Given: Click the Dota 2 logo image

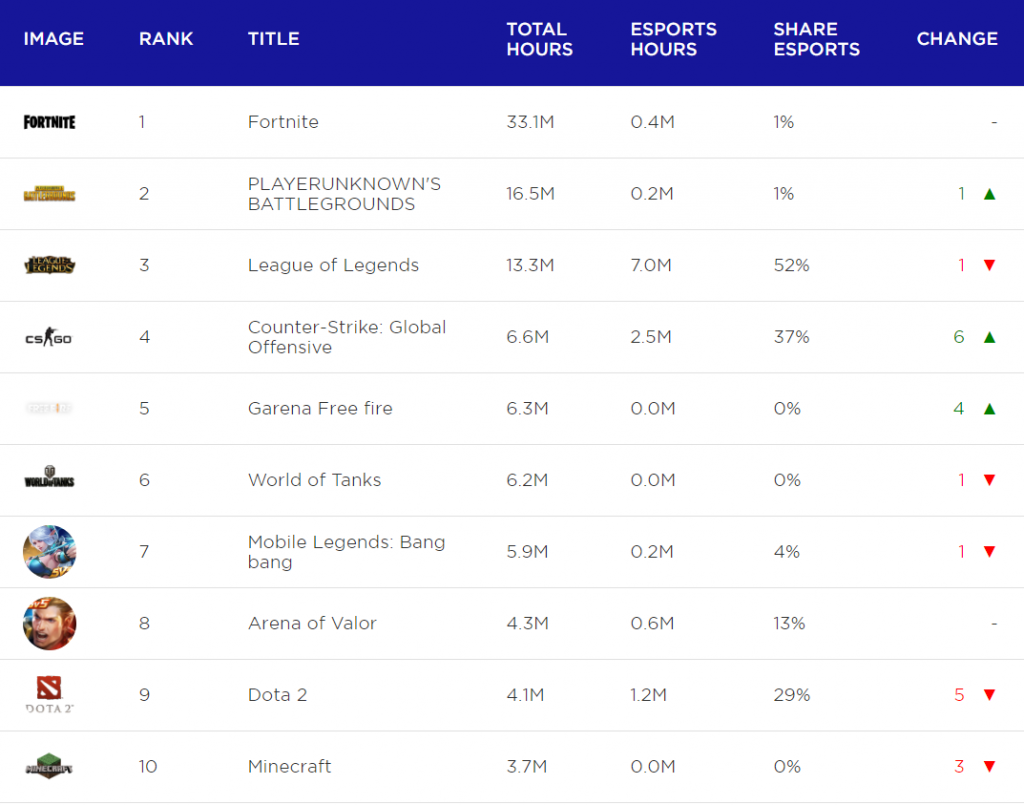Looking at the screenshot, I should [49, 695].
